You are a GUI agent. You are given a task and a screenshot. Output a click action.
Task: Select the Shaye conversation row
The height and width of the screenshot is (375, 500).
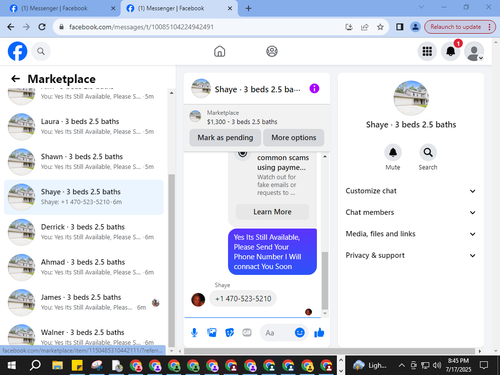83,197
